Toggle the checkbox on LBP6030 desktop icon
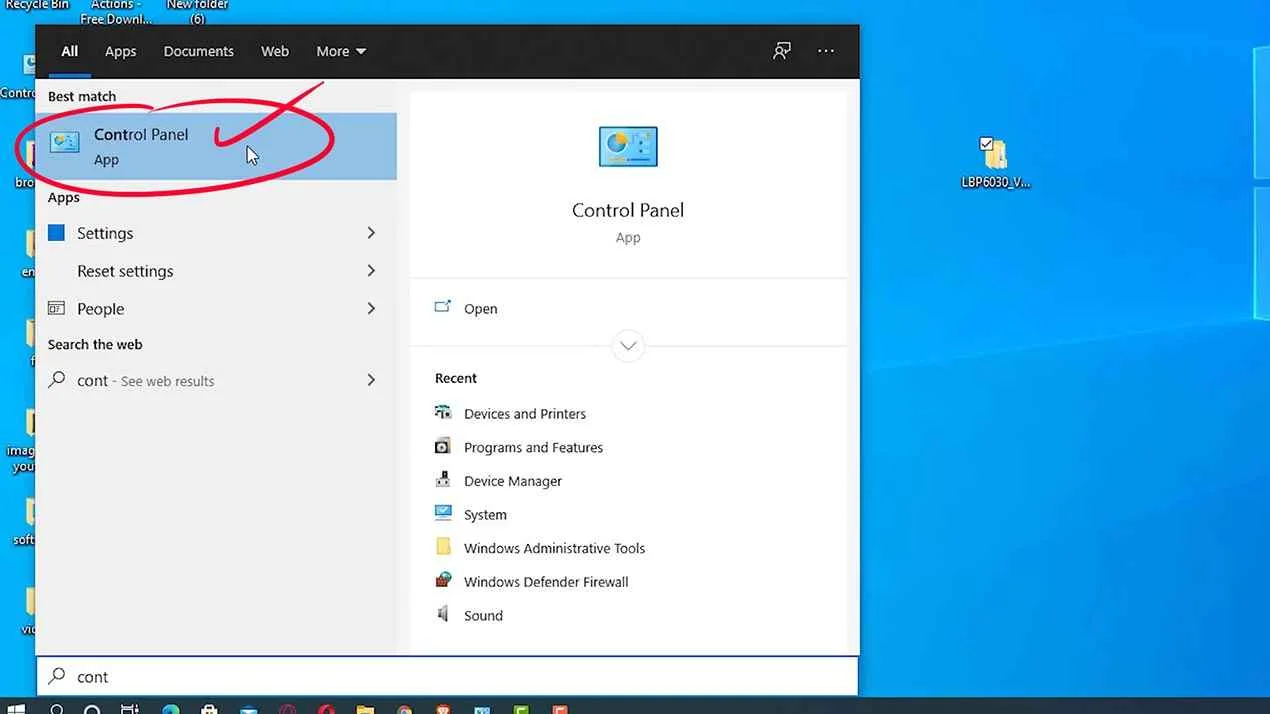Viewport: 1270px width, 714px height. tap(987, 144)
